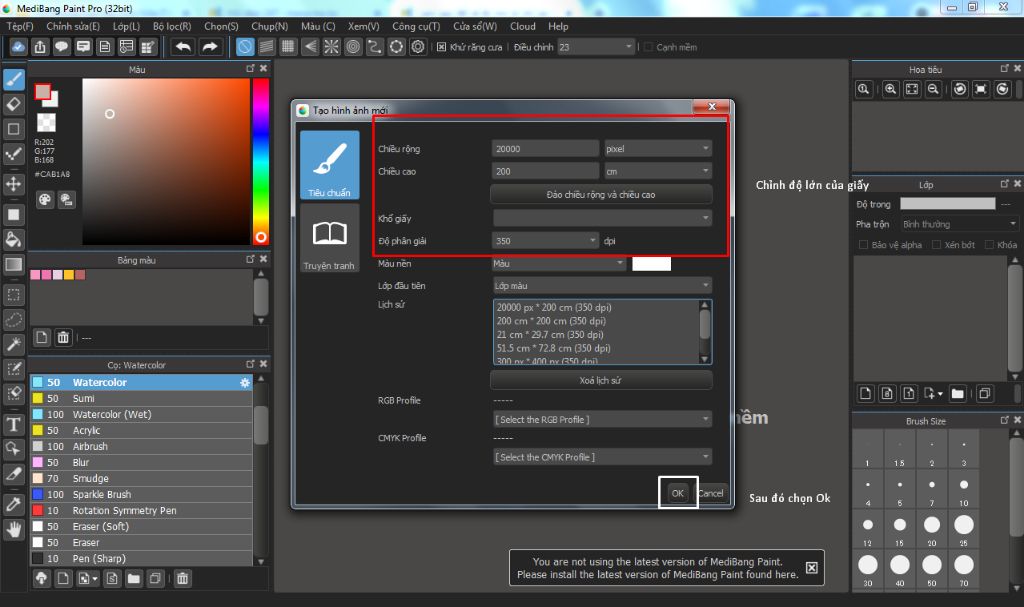Select the Sumi brush
1024x607 pixels.
tap(142, 399)
